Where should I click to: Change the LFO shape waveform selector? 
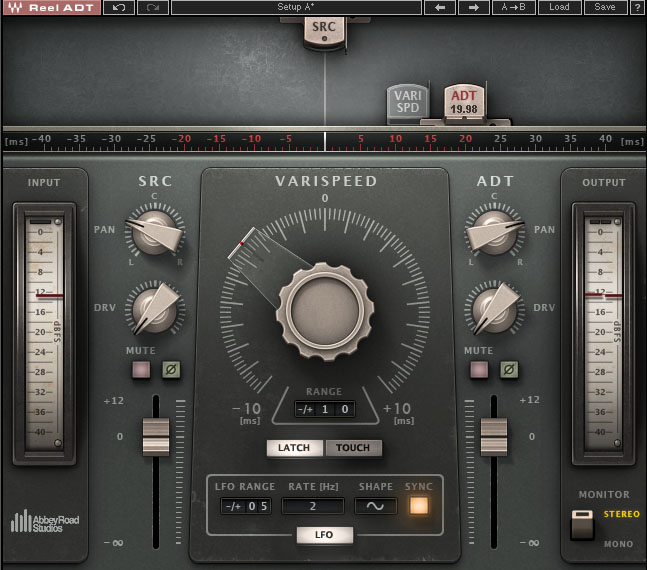[376, 506]
